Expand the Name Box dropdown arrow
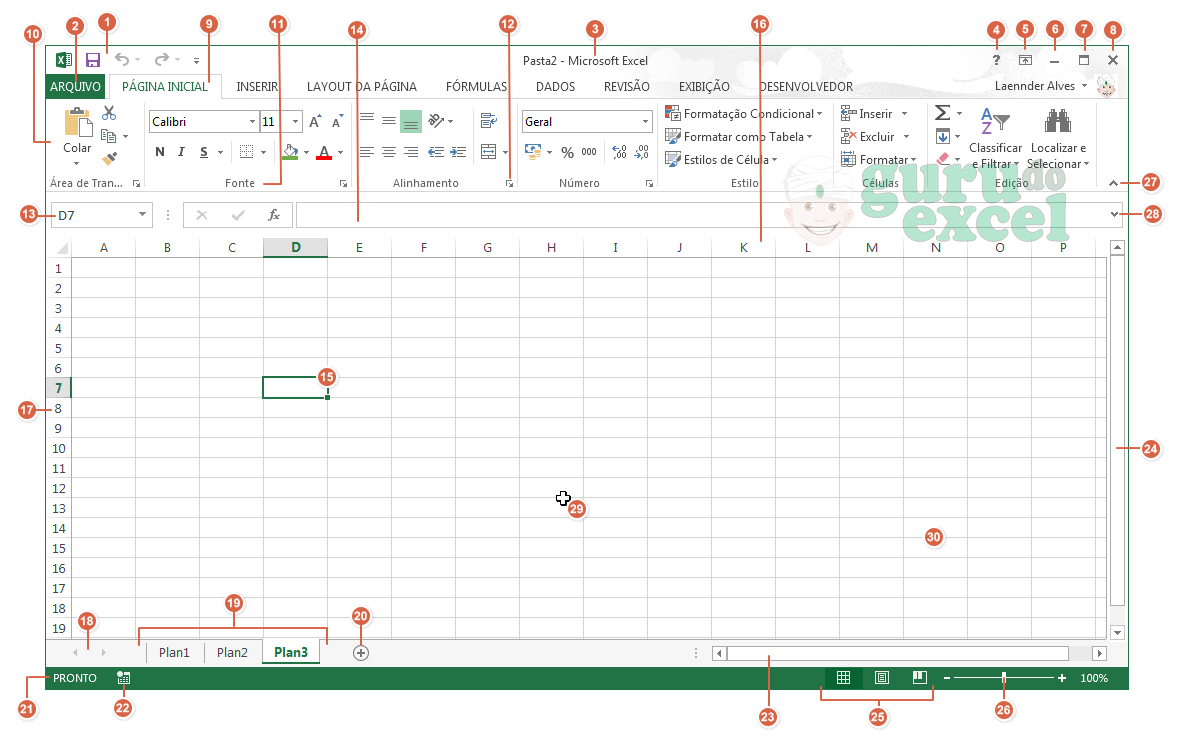This screenshot has height=740, width=1178. click(142, 215)
